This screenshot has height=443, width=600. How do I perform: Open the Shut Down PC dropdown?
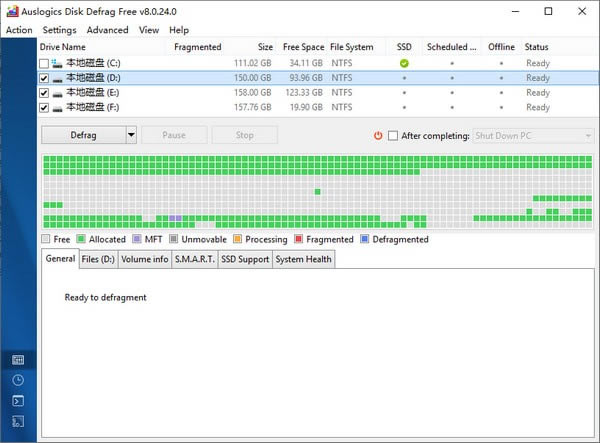pos(533,136)
